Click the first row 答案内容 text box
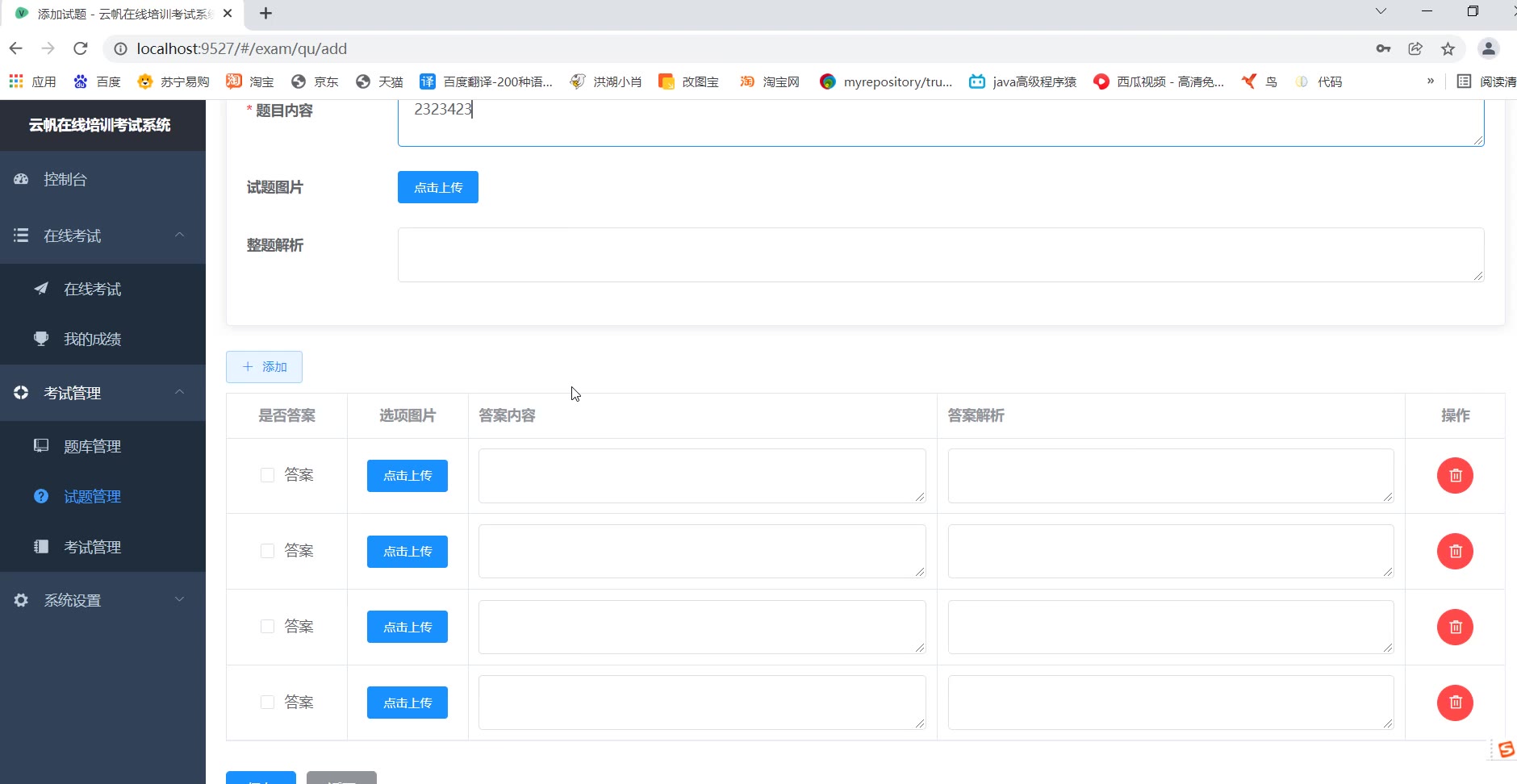 click(x=701, y=476)
